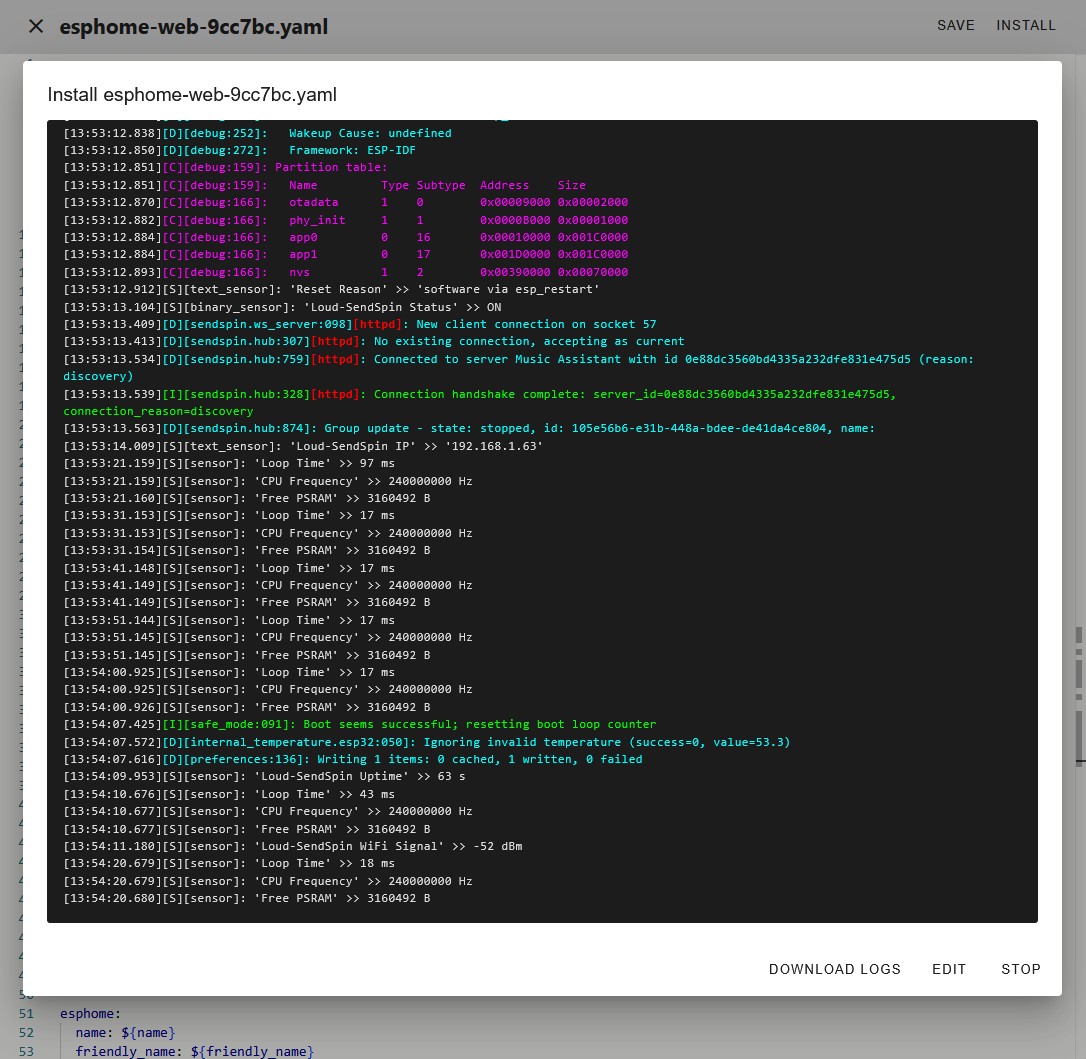
Task: Click the SAVE button in the header
Action: click(x=955, y=26)
